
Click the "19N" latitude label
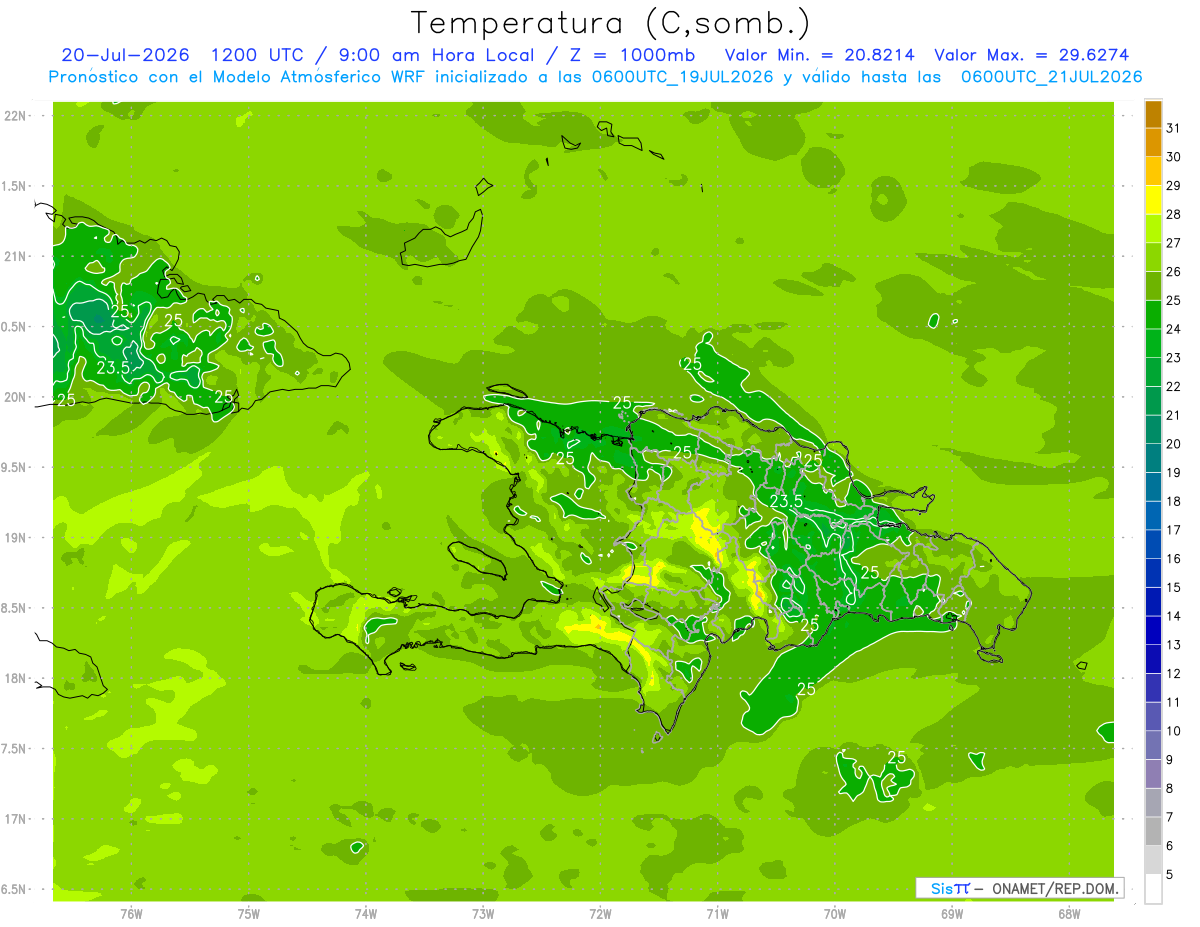click(x=17, y=538)
